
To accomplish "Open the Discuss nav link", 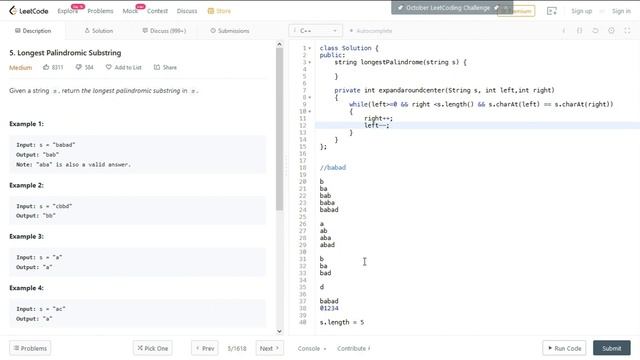I will click(187, 11).
